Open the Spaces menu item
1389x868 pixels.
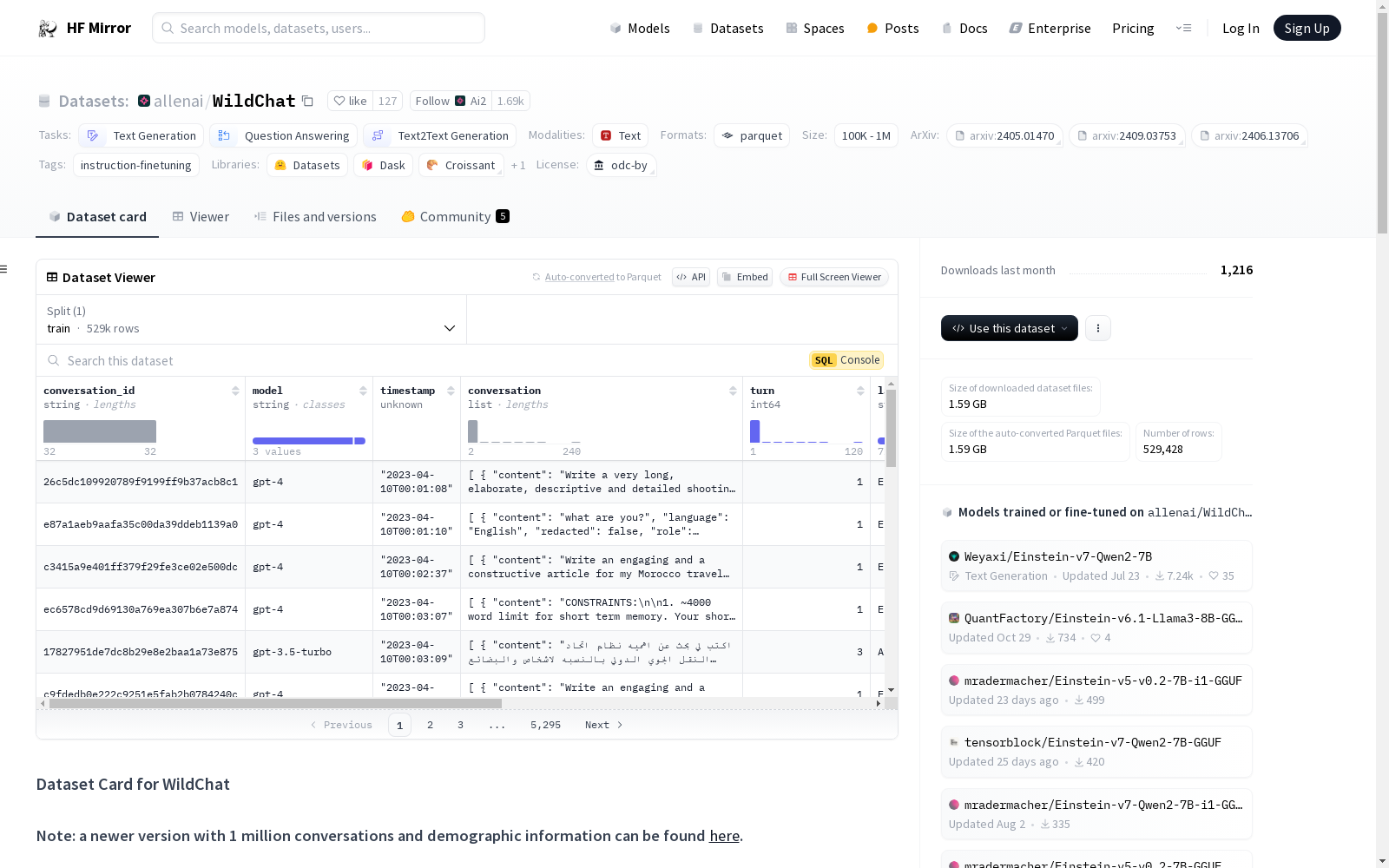(x=814, y=28)
